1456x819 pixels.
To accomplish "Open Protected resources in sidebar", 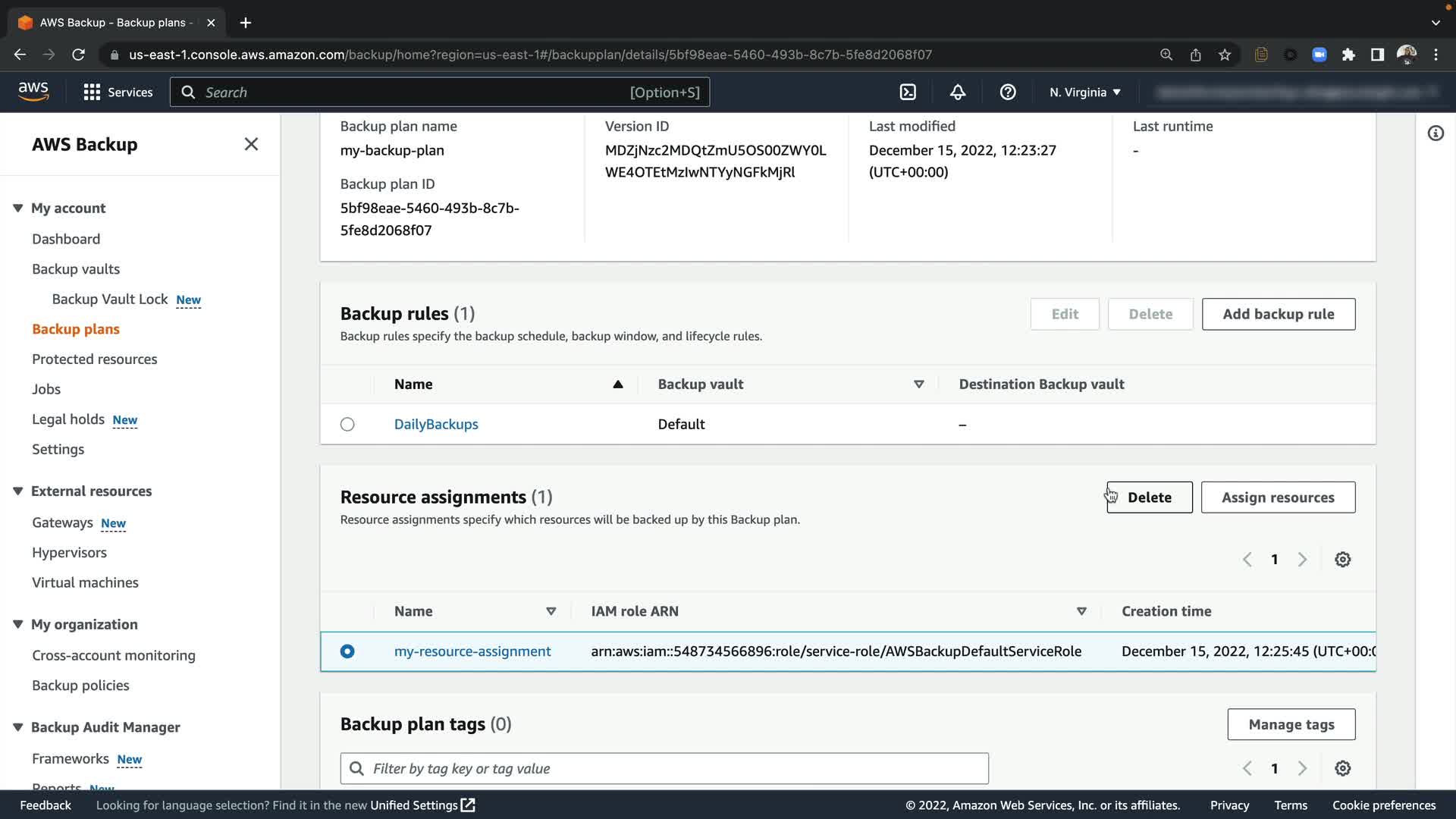I will click(x=94, y=359).
